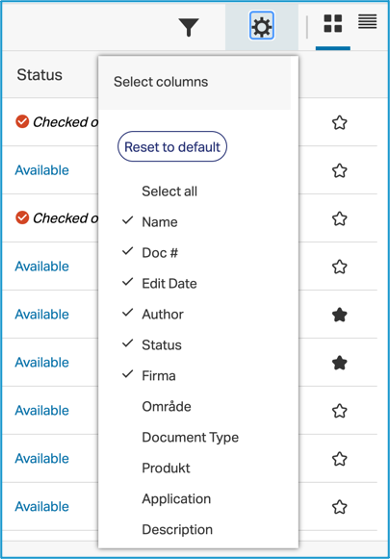Enable the Område column
The width and height of the screenshot is (390, 560).
(166, 406)
